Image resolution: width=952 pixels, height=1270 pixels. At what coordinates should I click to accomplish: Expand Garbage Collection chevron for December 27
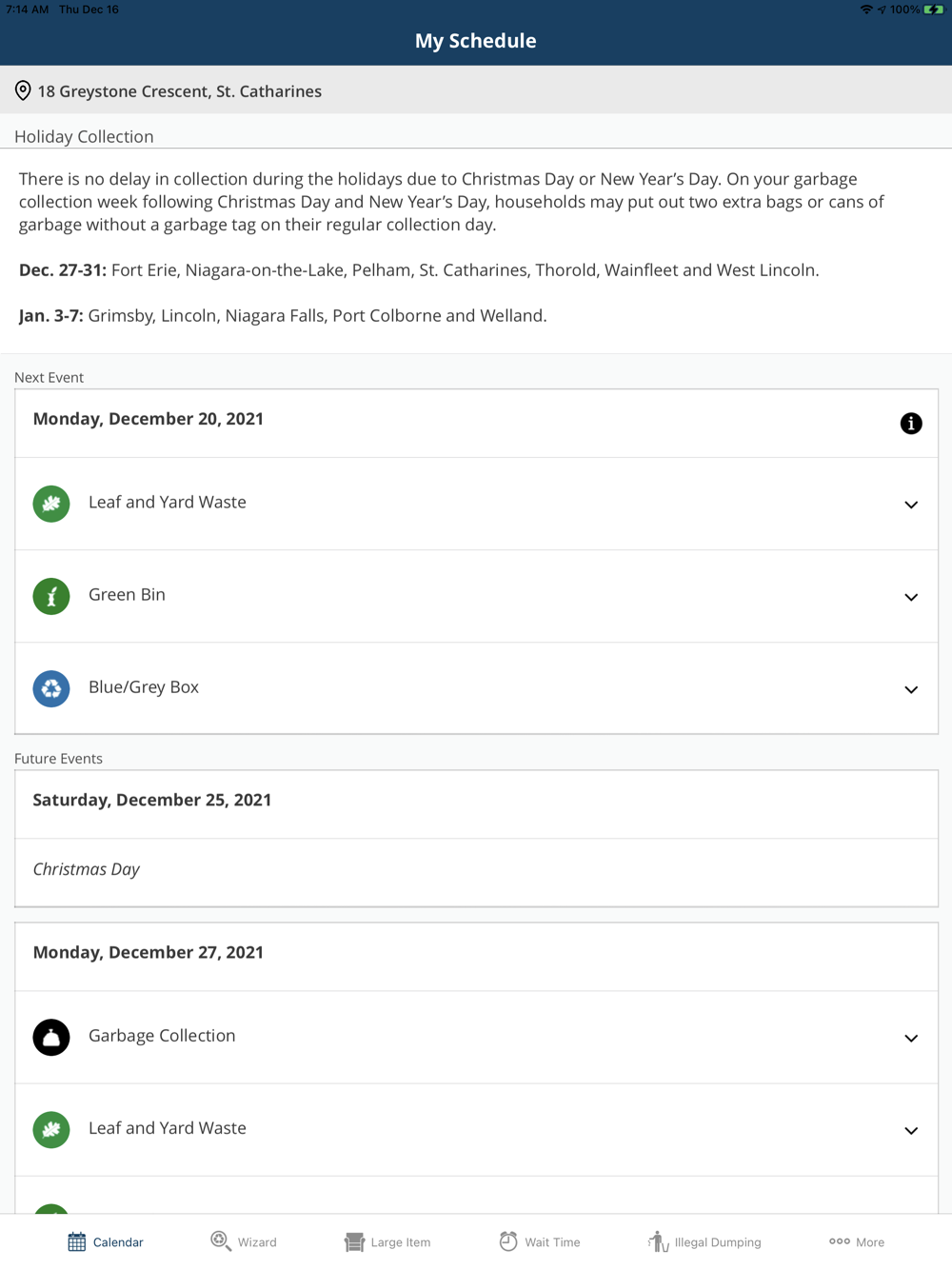tap(911, 1038)
